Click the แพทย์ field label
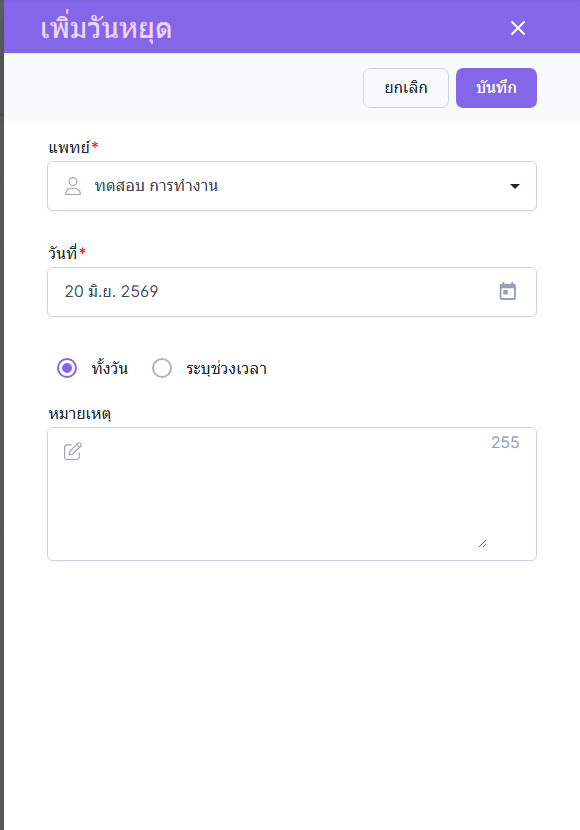This screenshot has width=580, height=830. pyautogui.click(x=69, y=147)
